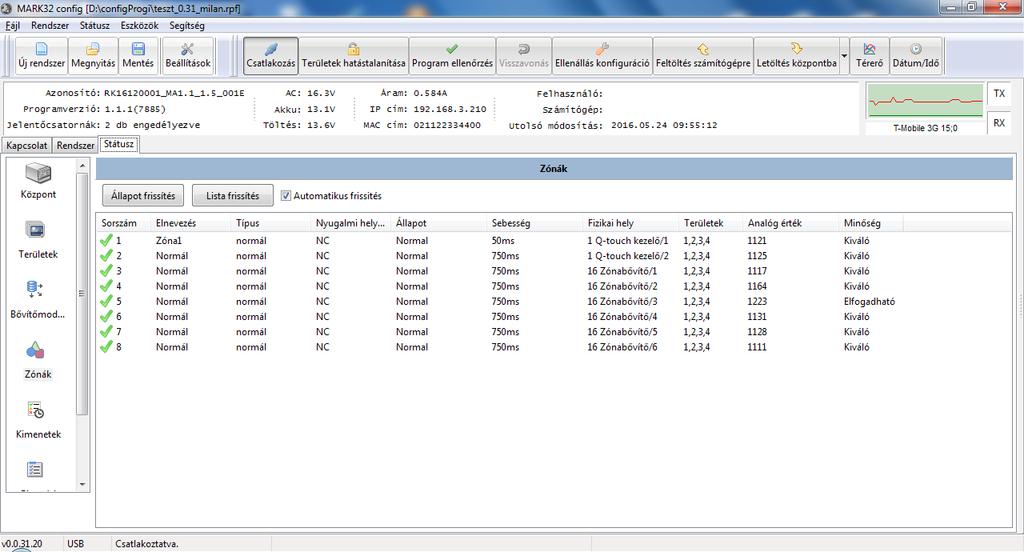Image resolution: width=1024 pixels, height=552 pixels.
Task: Click green checkmark of zone 5
Action: point(106,301)
